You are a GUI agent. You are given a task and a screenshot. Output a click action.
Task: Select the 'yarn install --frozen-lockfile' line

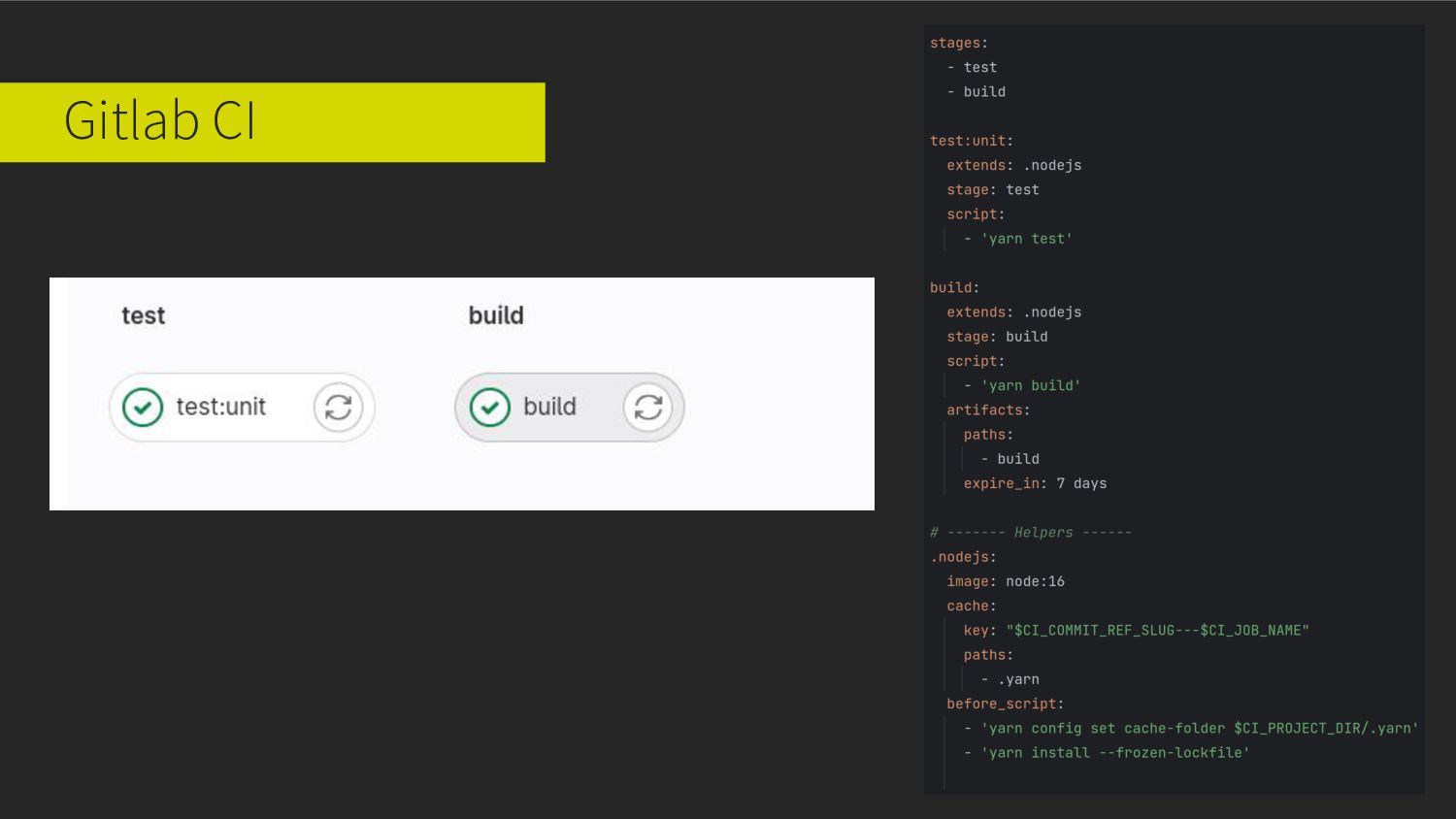pos(1107,752)
